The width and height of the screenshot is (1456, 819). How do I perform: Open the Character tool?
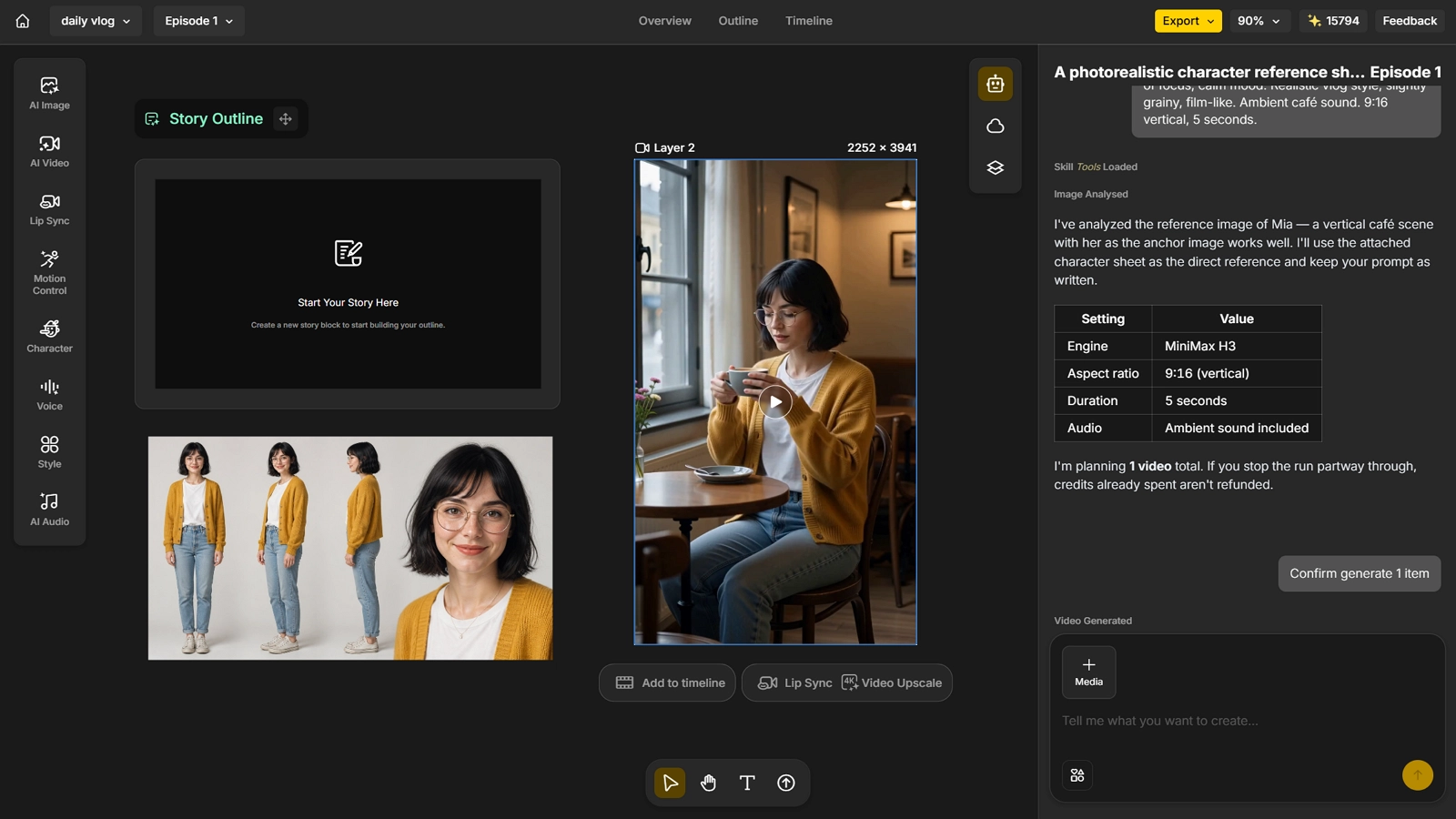[49, 336]
